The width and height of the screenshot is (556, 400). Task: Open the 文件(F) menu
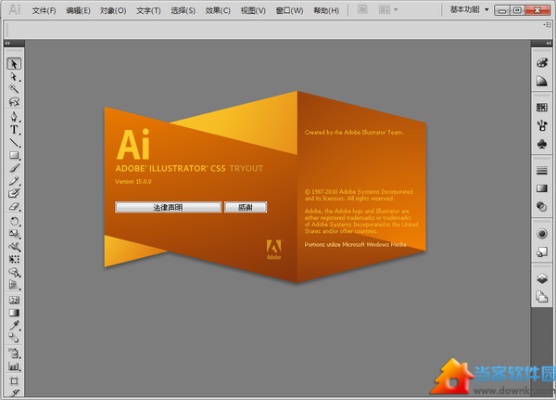tap(44, 11)
